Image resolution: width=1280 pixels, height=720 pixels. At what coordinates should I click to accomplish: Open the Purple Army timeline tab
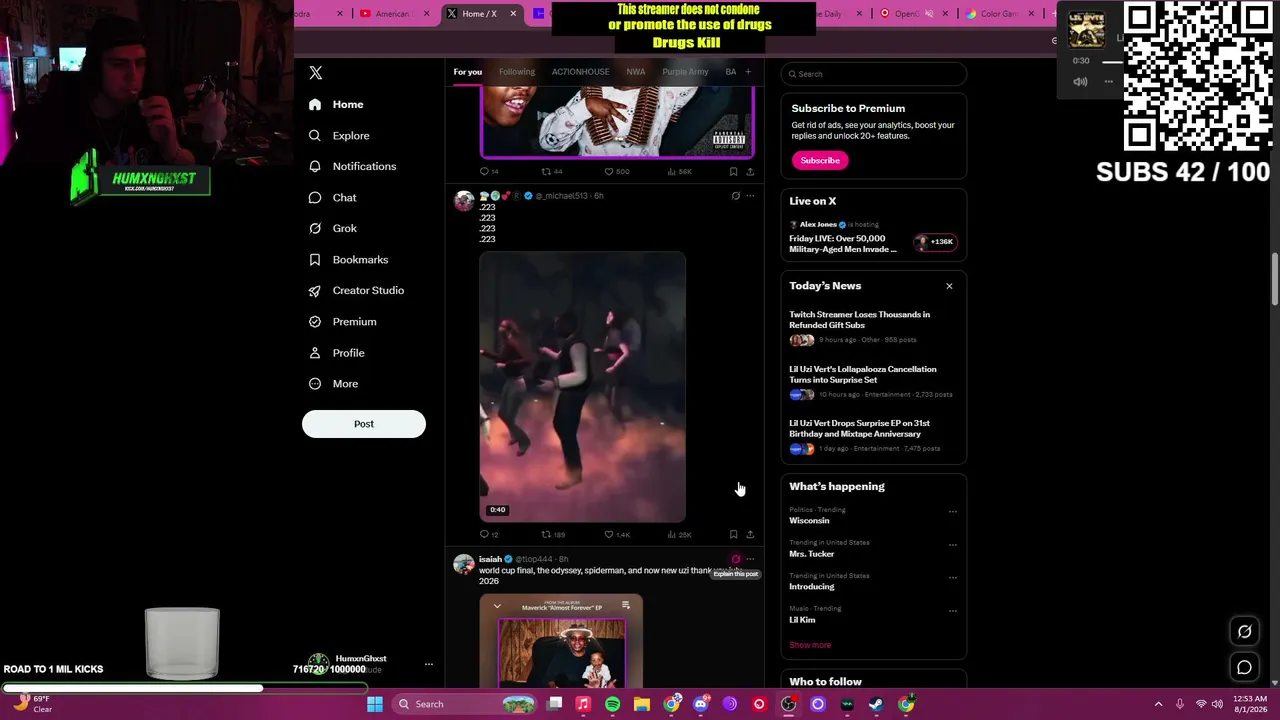(685, 72)
